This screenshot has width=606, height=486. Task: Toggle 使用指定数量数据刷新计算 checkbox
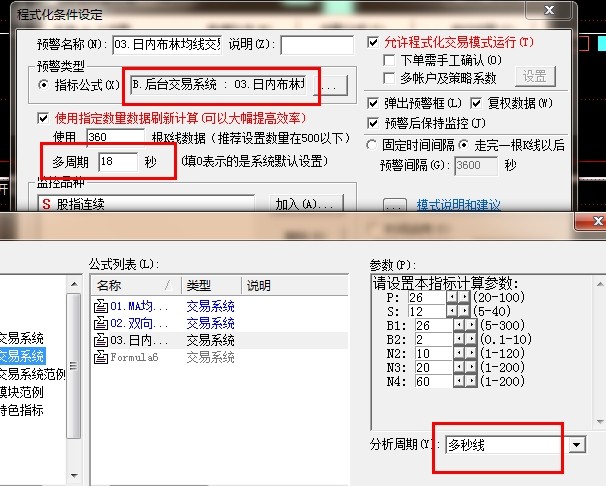coord(43,118)
